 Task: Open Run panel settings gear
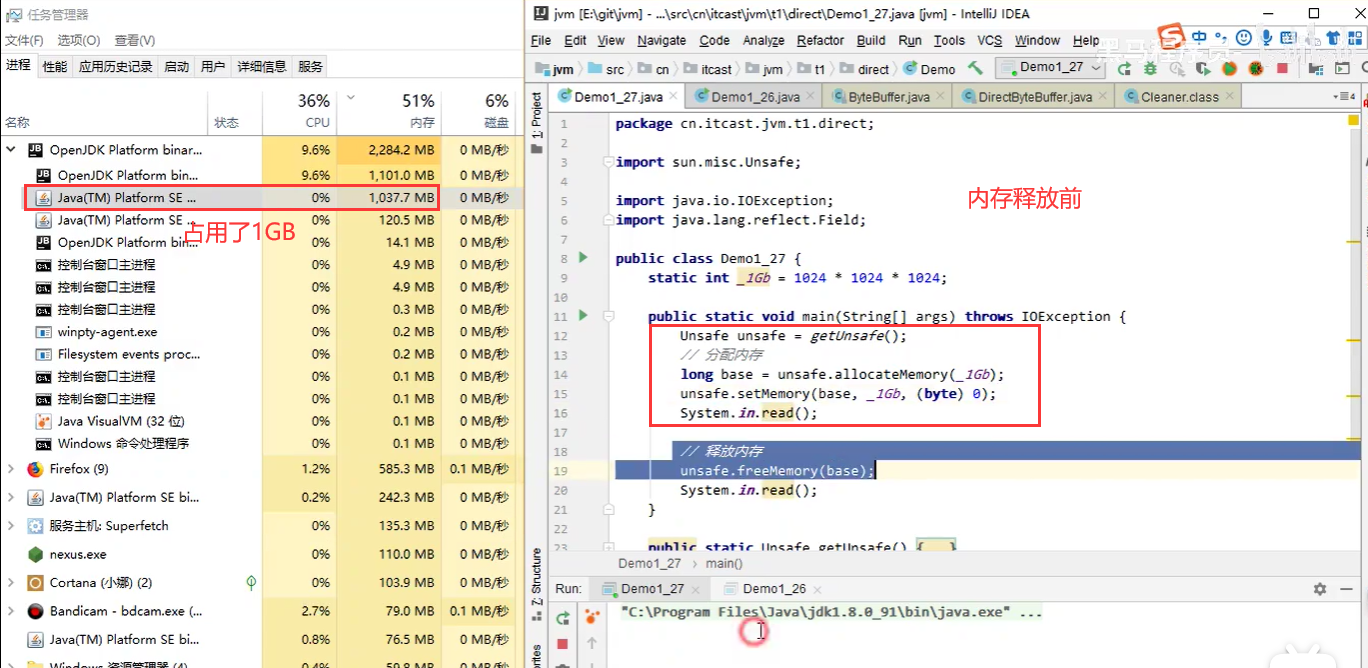[1320, 589]
